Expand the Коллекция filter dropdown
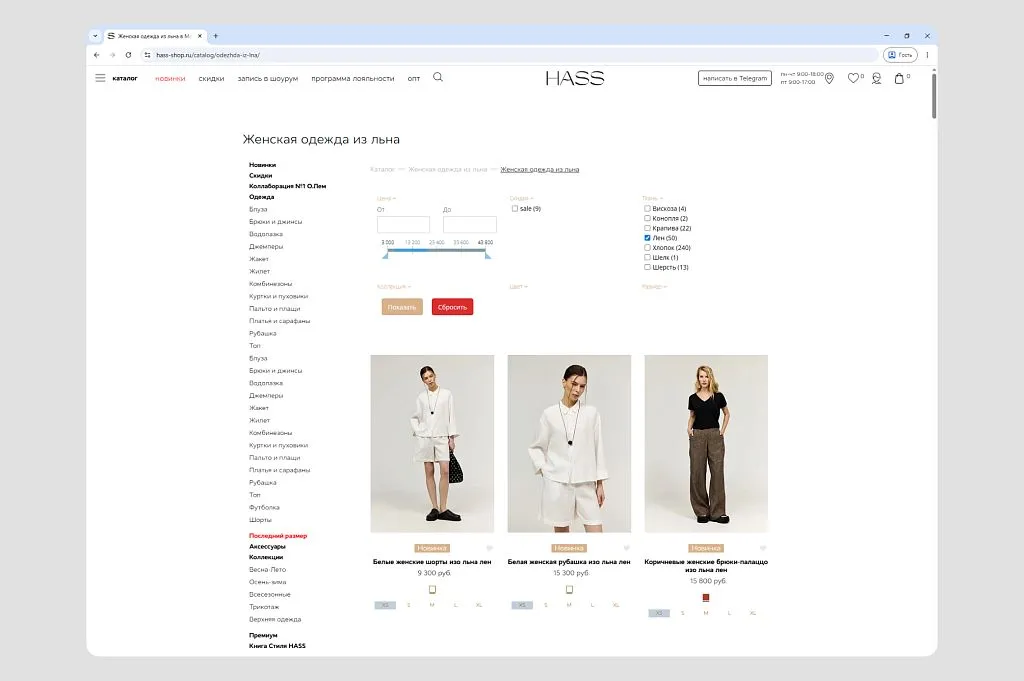1024x681 pixels. tap(394, 287)
